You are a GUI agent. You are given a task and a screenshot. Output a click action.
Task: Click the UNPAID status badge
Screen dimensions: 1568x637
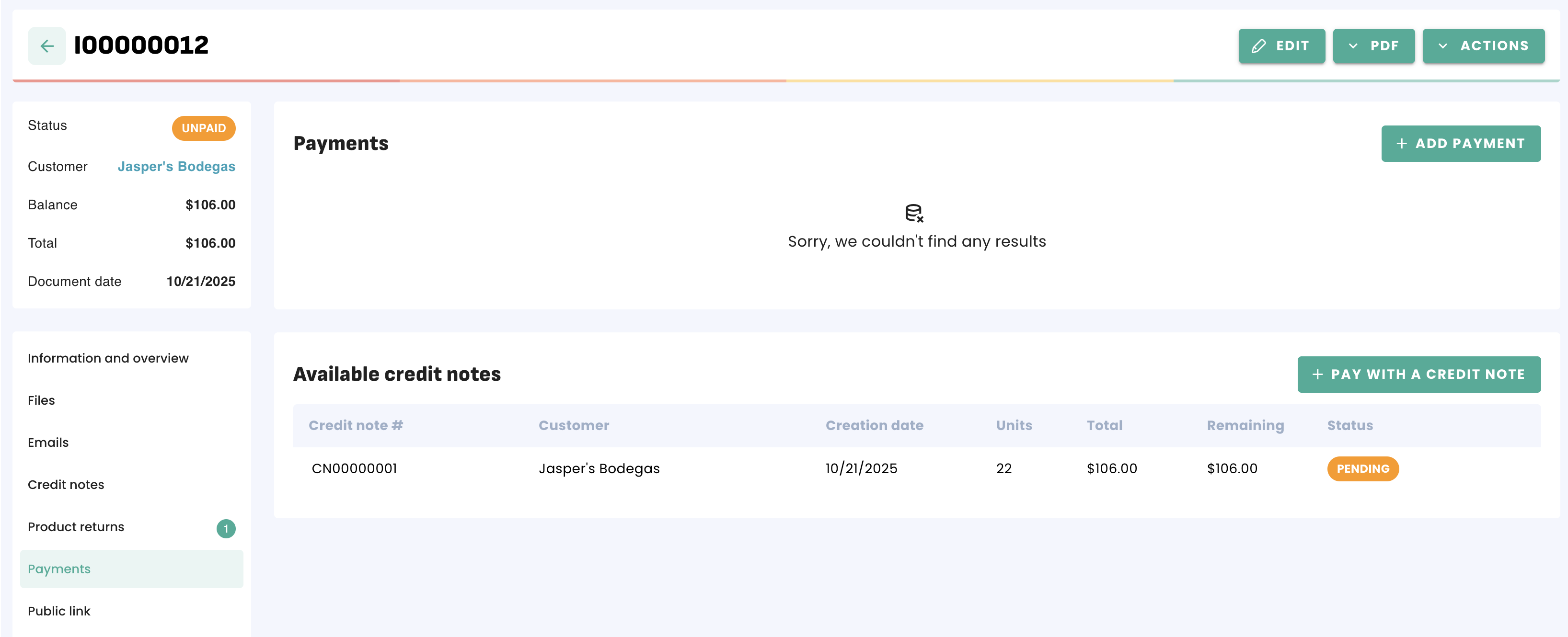[x=203, y=128]
